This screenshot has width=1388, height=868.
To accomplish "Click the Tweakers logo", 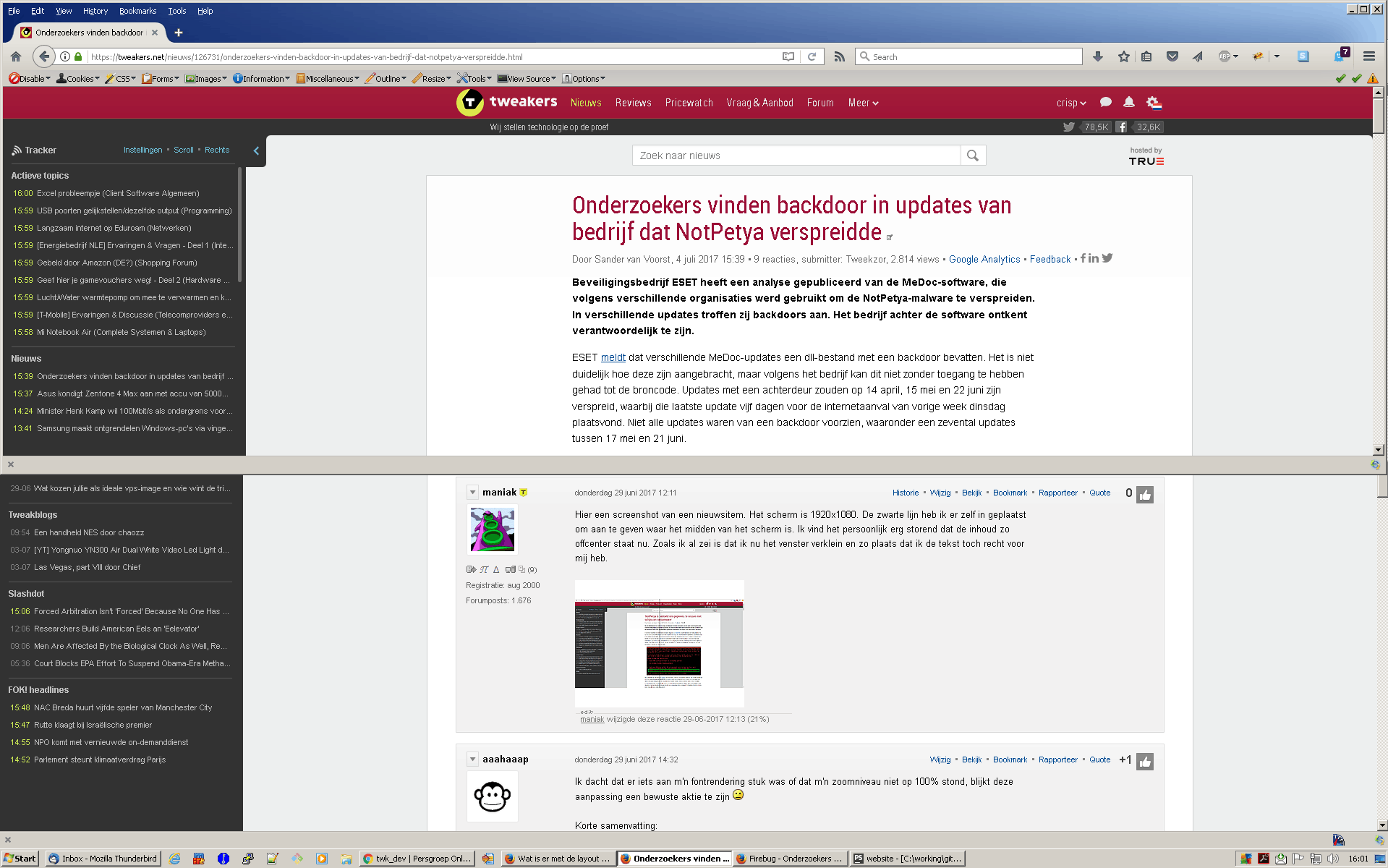I will pos(506,103).
